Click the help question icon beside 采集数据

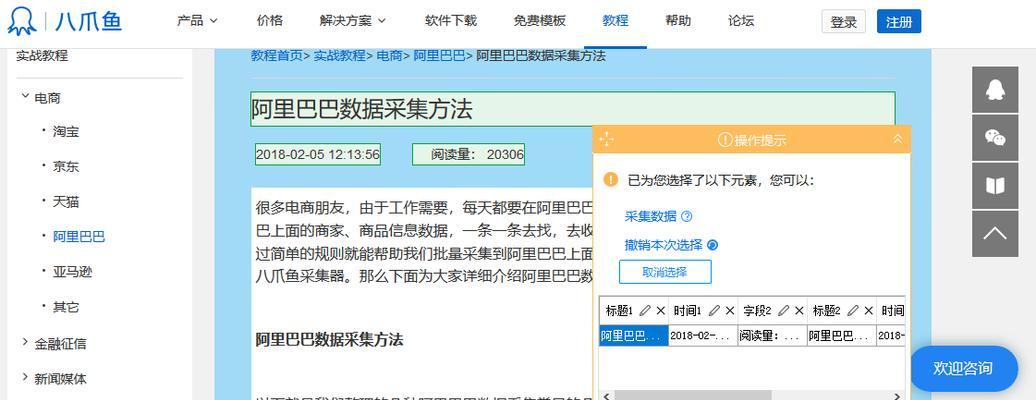pos(686,216)
